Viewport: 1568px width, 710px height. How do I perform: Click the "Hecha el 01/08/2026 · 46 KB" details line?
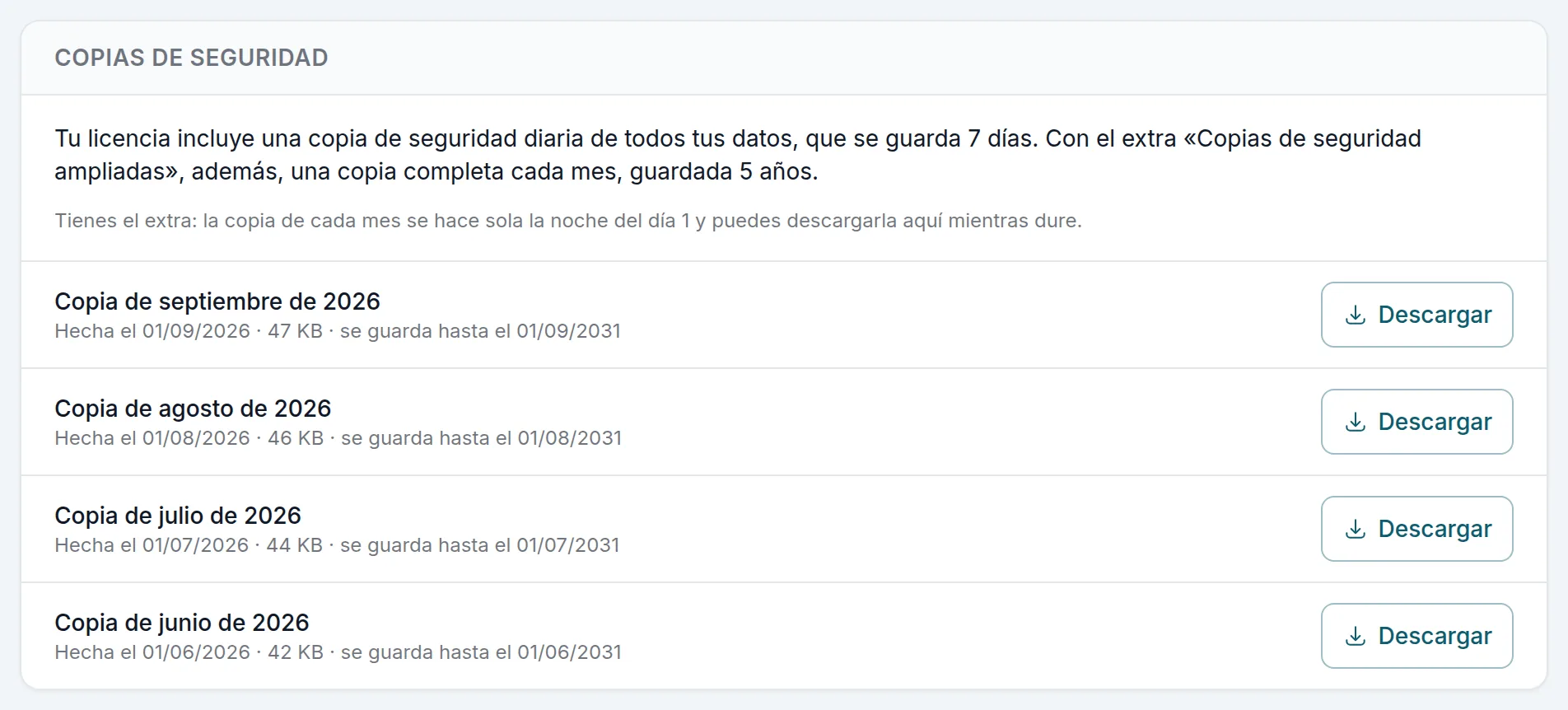(x=338, y=438)
